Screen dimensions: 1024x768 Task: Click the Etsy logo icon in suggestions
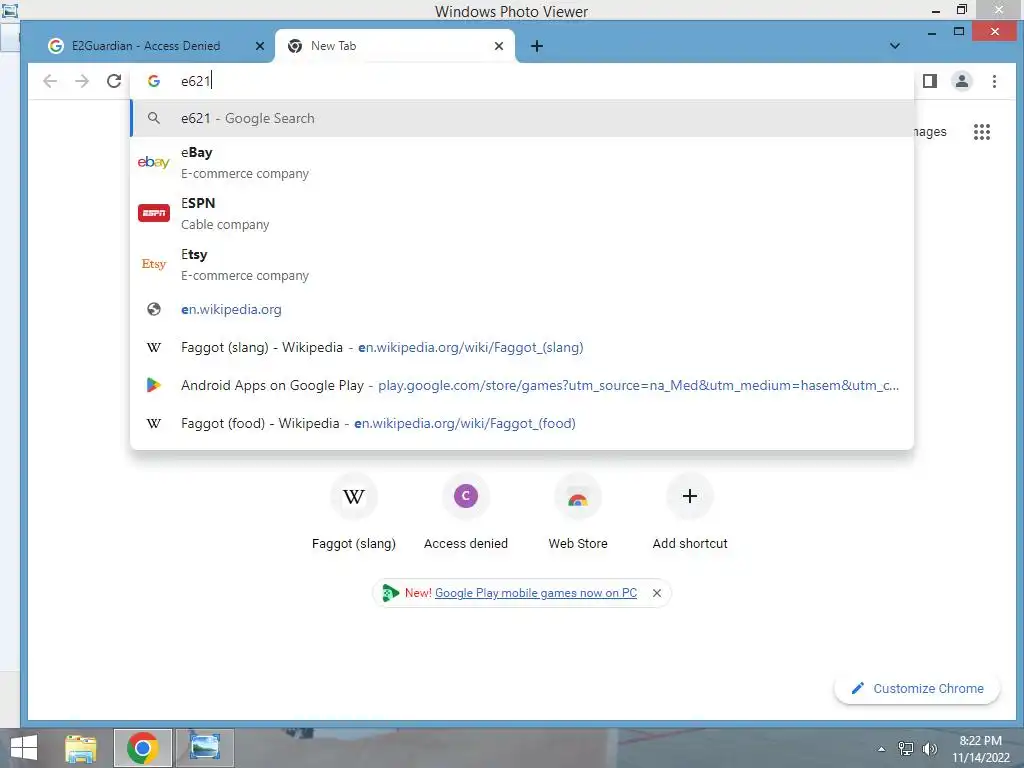(x=154, y=264)
